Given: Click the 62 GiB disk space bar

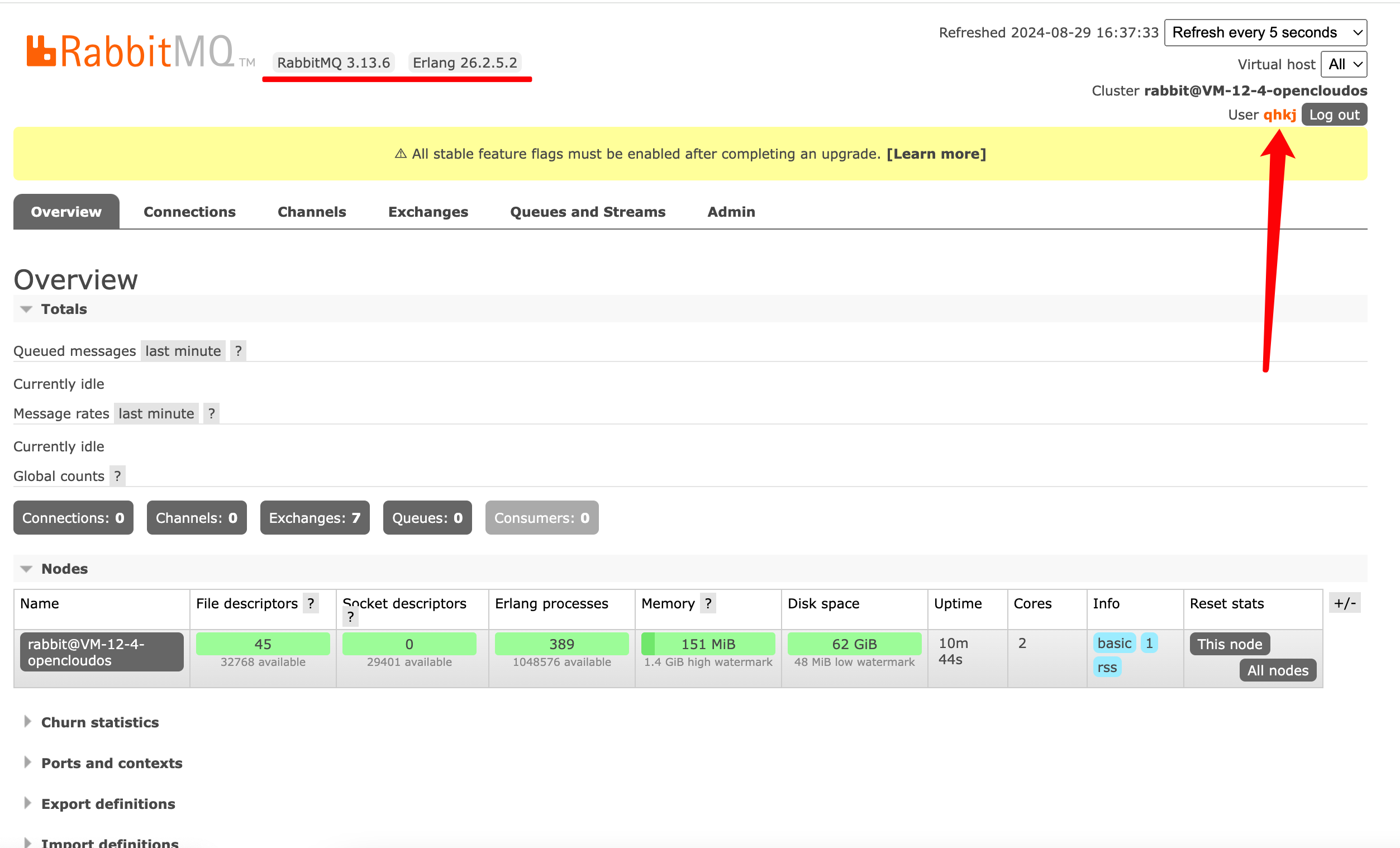Looking at the screenshot, I should click(x=854, y=644).
